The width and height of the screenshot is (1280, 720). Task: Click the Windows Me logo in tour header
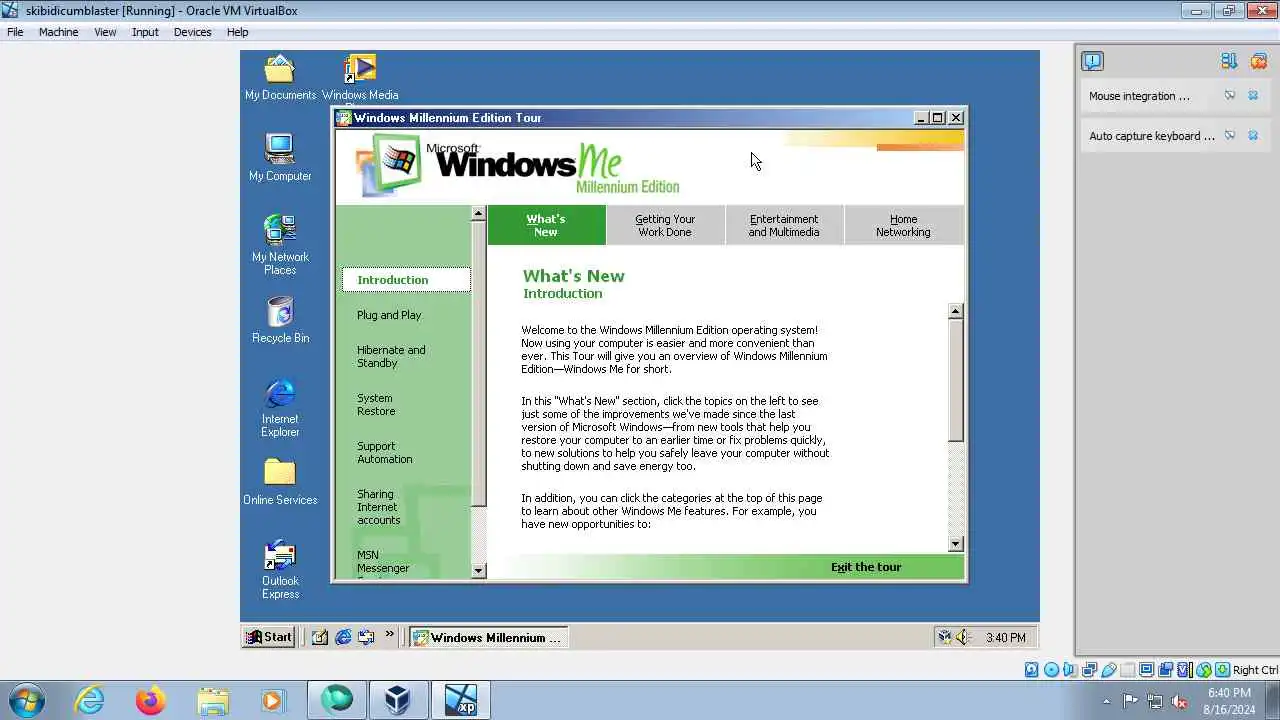click(x=518, y=165)
